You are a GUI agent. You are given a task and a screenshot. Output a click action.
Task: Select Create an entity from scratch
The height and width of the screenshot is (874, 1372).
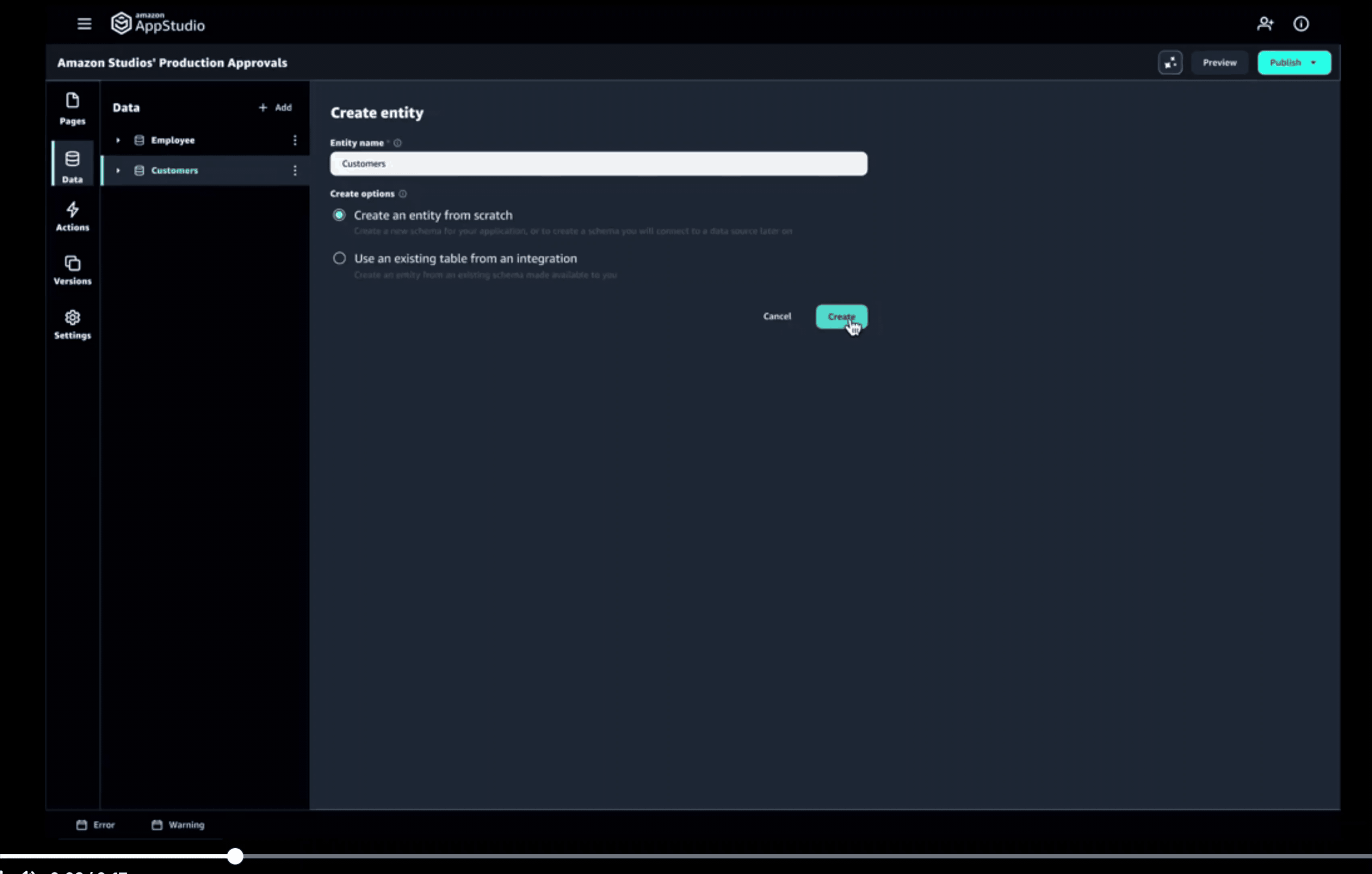point(339,216)
